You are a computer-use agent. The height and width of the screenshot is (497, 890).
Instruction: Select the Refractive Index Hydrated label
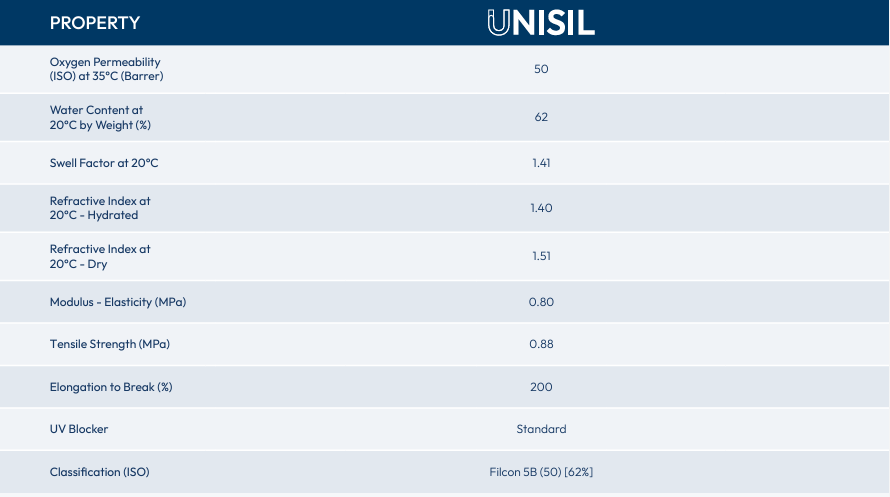pyautogui.click(x=100, y=208)
